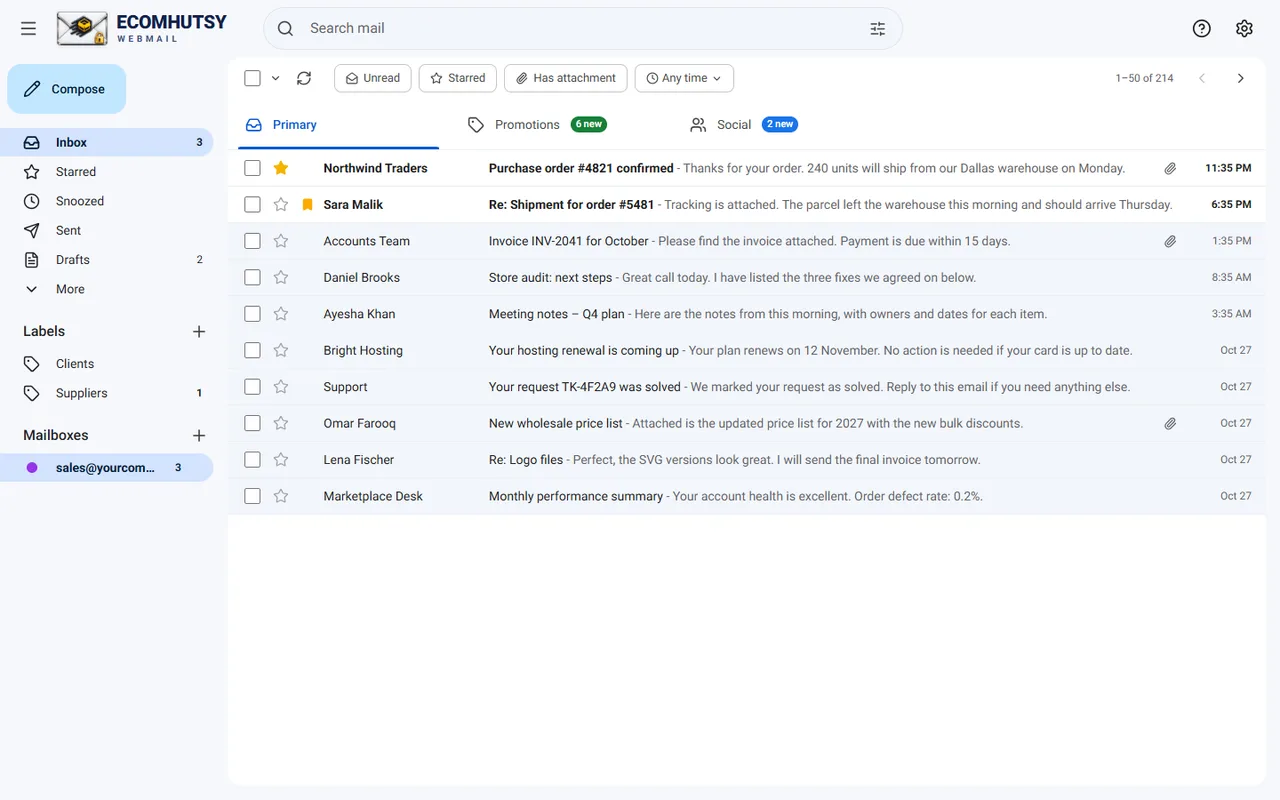This screenshot has height=800, width=1280.
Task: Tick the select-all checkbox
Action: pos(252,78)
